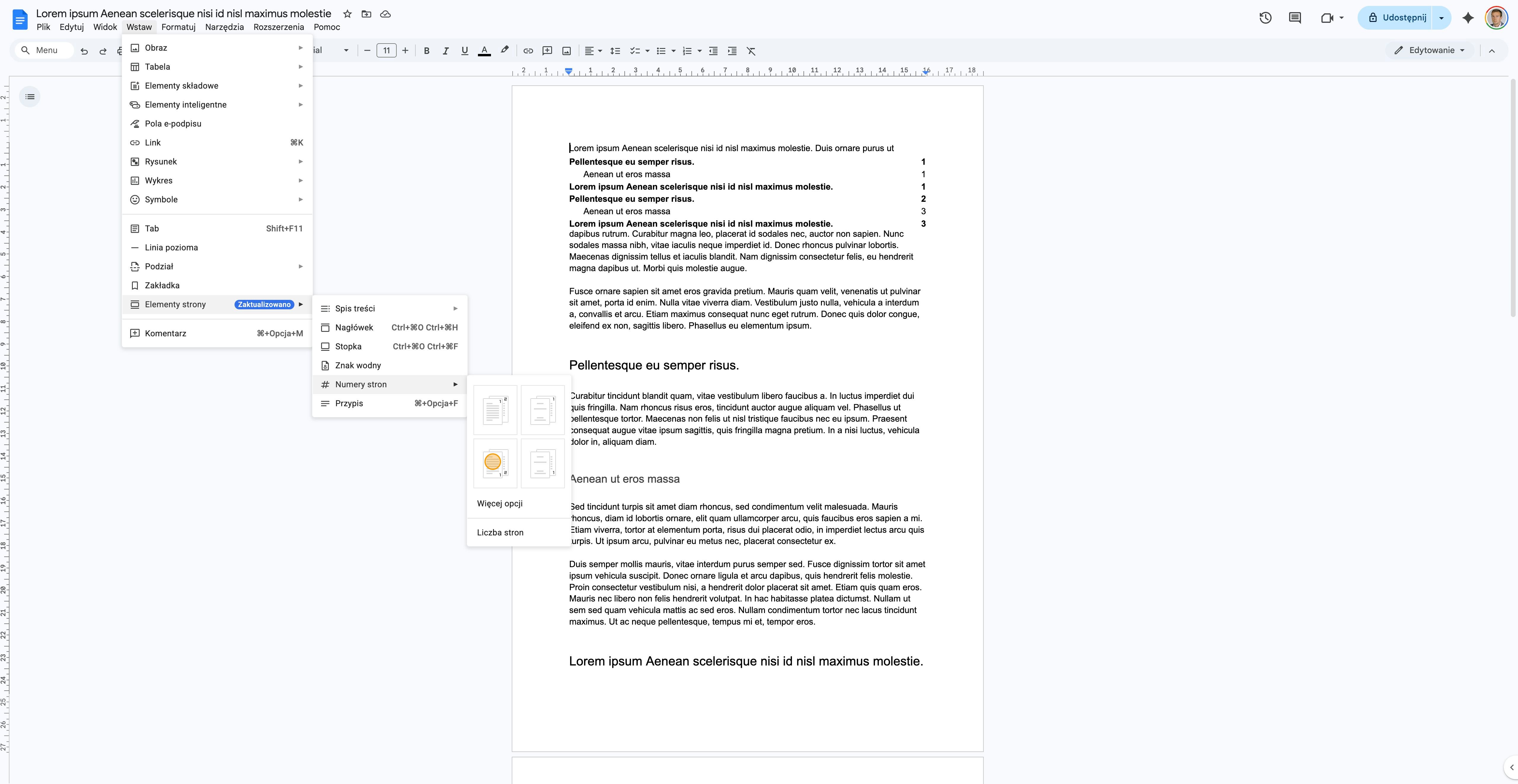Toggle underline formatting
Screen dimensions: 1518x784
click(464, 51)
